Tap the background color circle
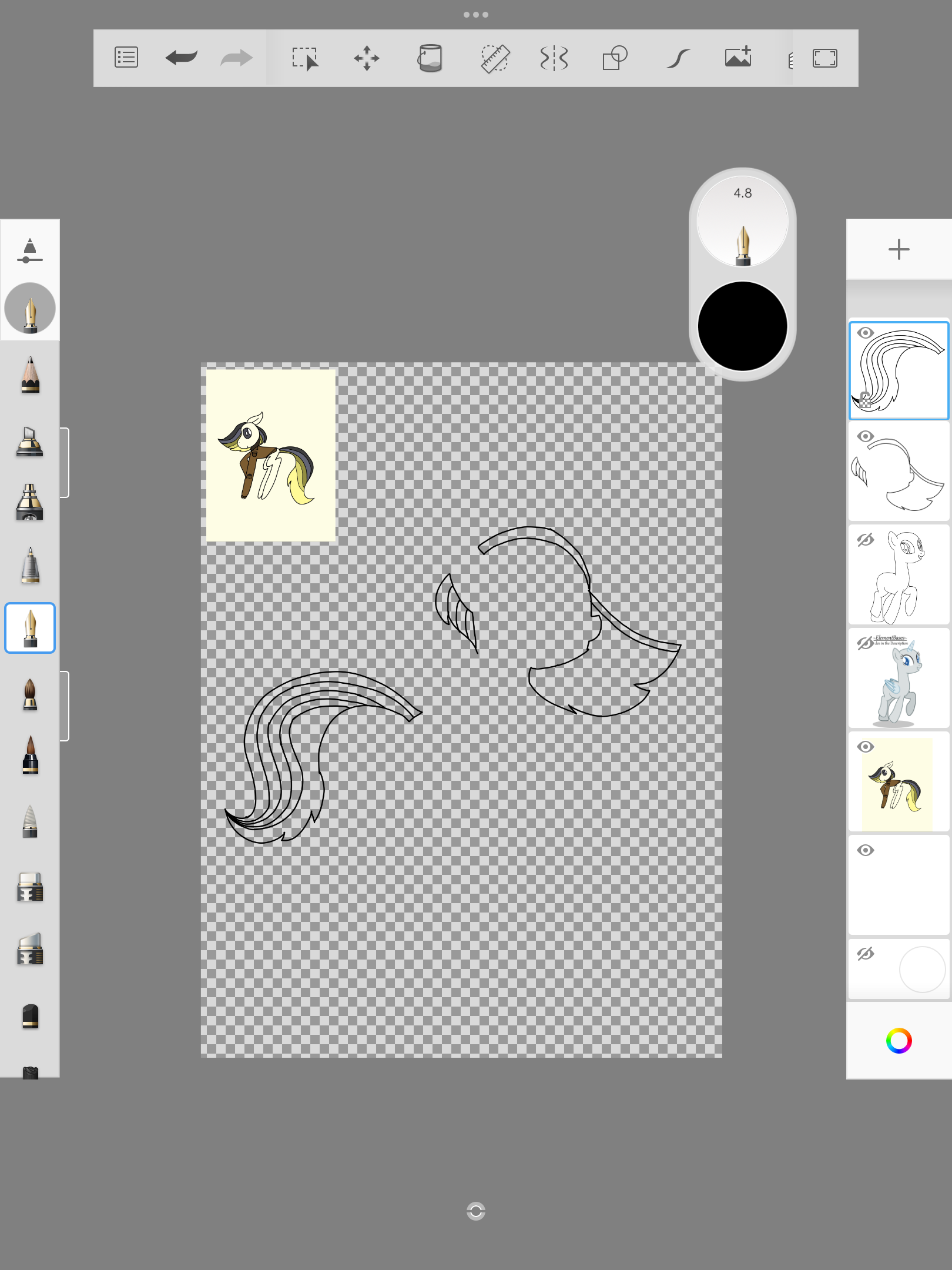The image size is (952, 1270). tap(923, 969)
